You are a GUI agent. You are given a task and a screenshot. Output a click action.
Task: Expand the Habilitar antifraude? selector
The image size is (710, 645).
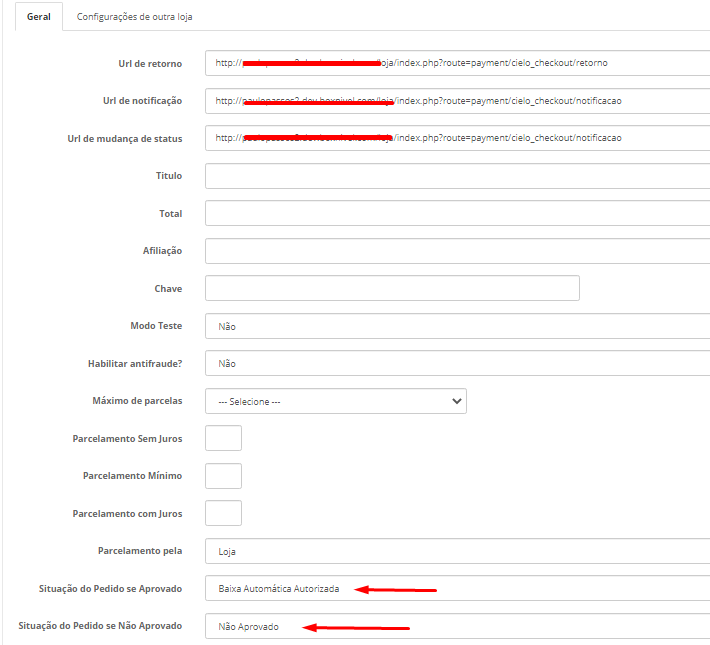(x=456, y=364)
